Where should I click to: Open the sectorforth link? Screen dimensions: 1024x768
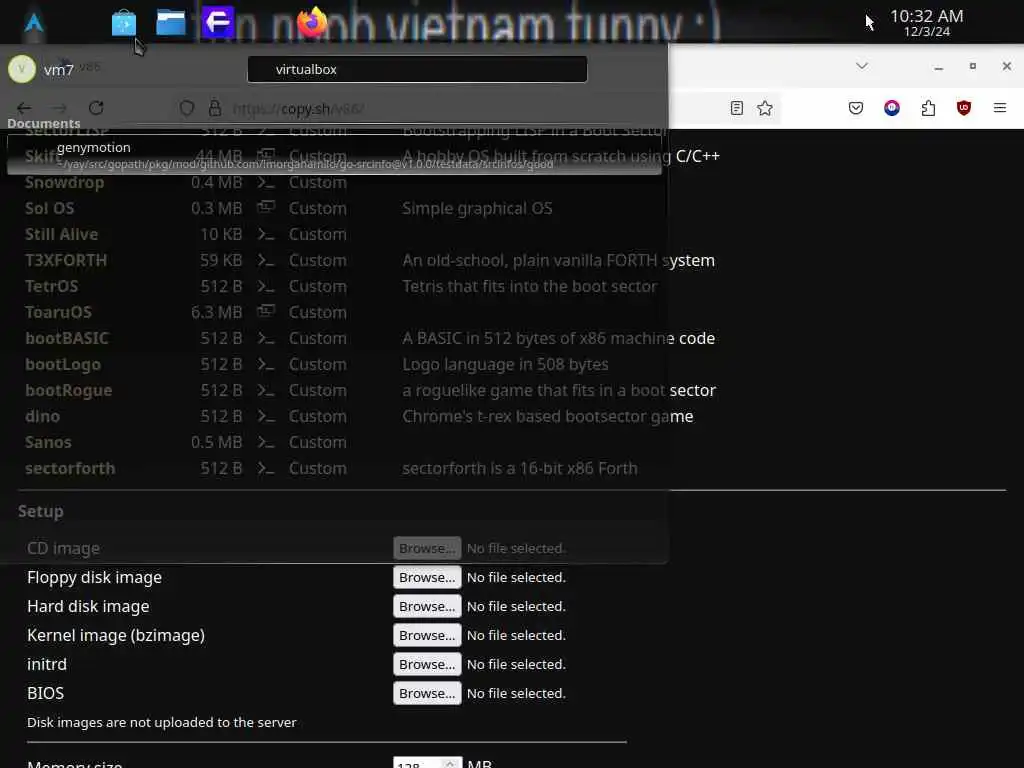point(70,469)
